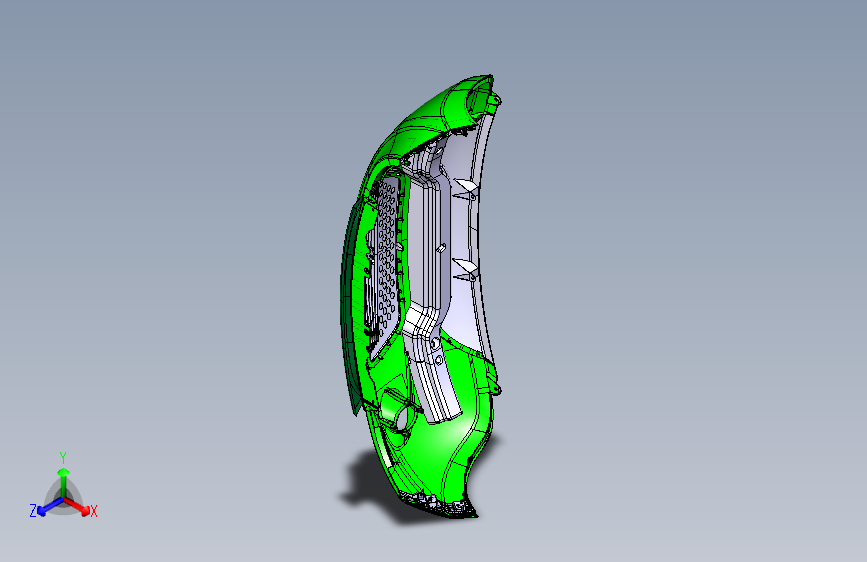
Task: Click the green Y axis arrow of the triad
Action: point(64,483)
